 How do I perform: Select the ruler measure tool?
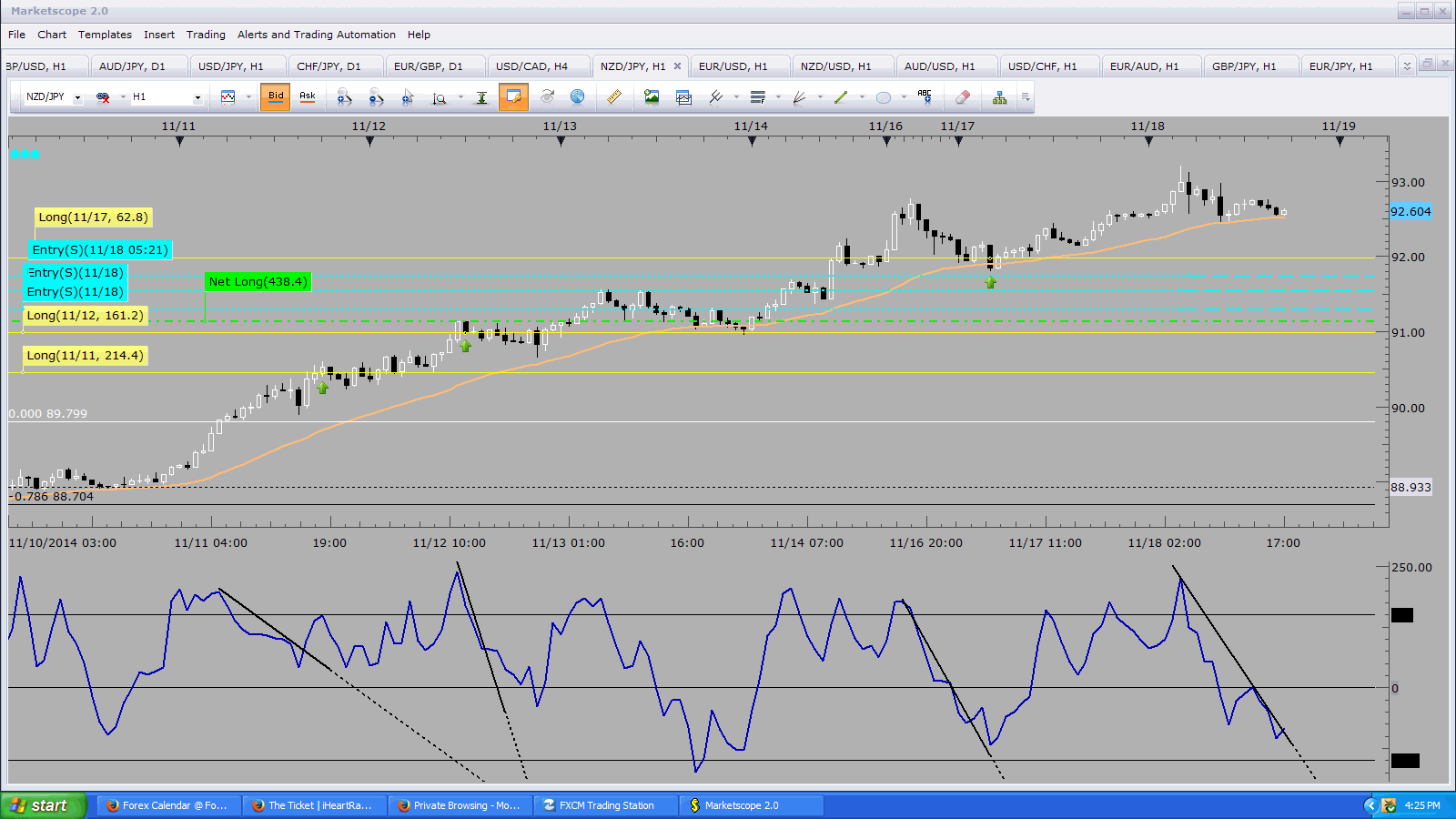click(x=614, y=97)
